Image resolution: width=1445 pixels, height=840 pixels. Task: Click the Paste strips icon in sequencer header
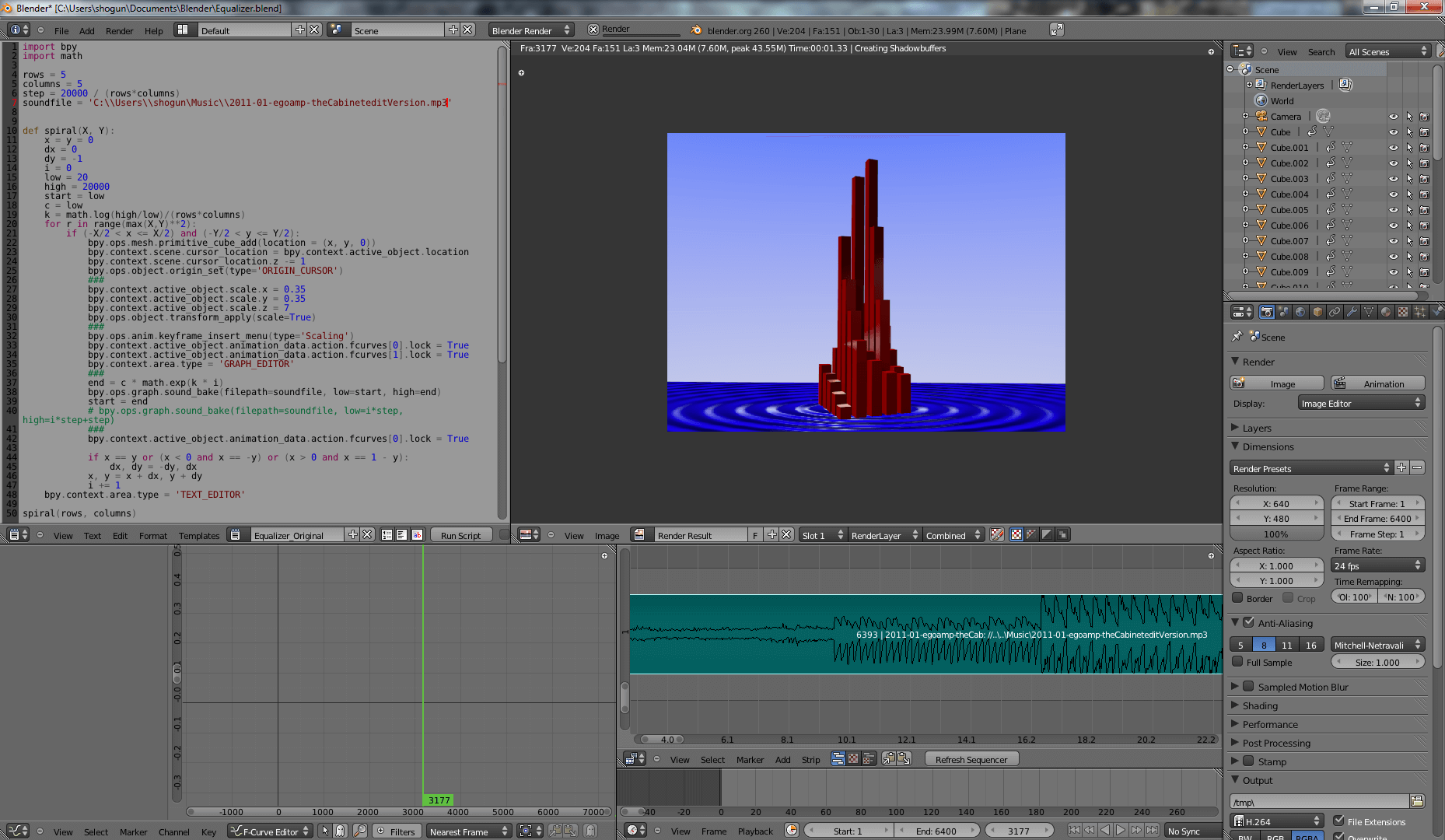pos(904,758)
